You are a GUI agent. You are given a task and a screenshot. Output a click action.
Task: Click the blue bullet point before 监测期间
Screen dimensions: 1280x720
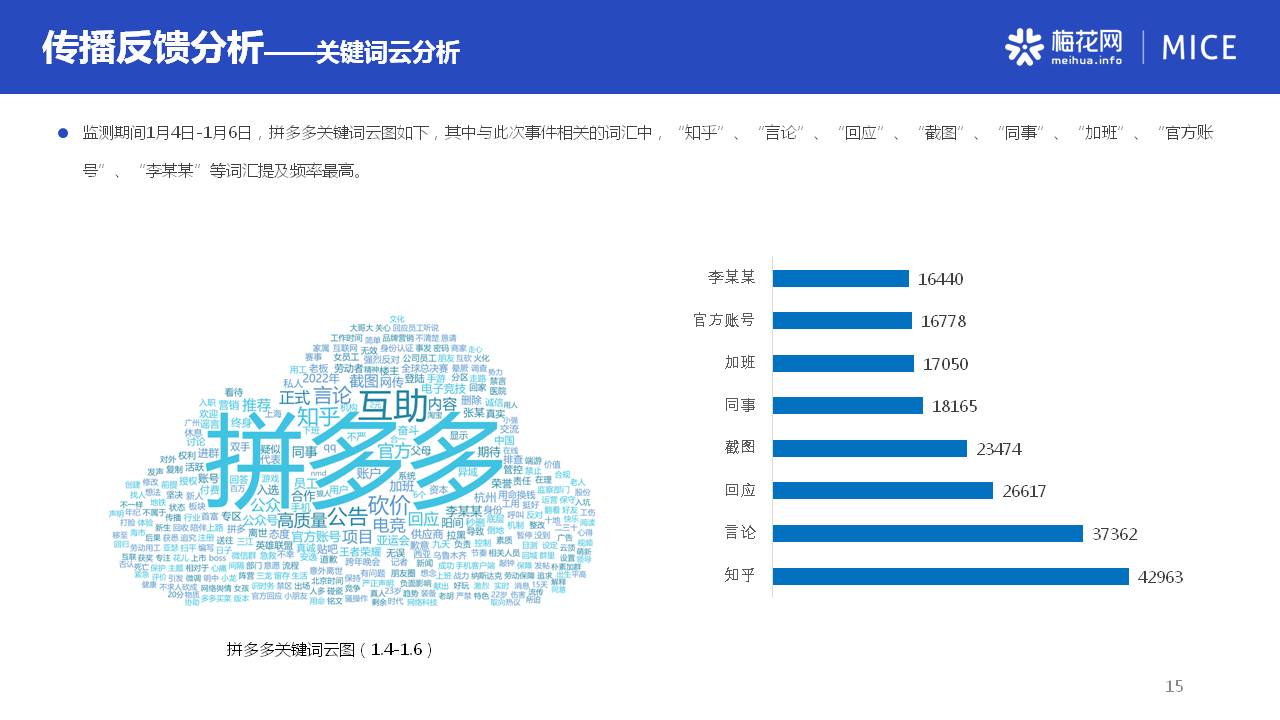63,133
